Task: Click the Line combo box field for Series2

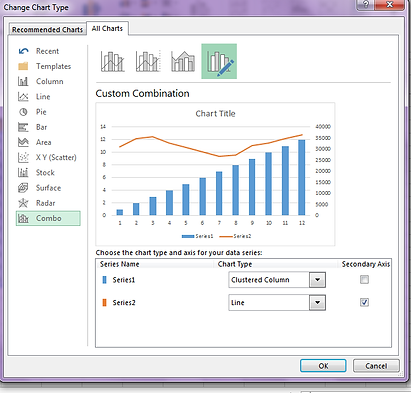Action: pos(277,303)
